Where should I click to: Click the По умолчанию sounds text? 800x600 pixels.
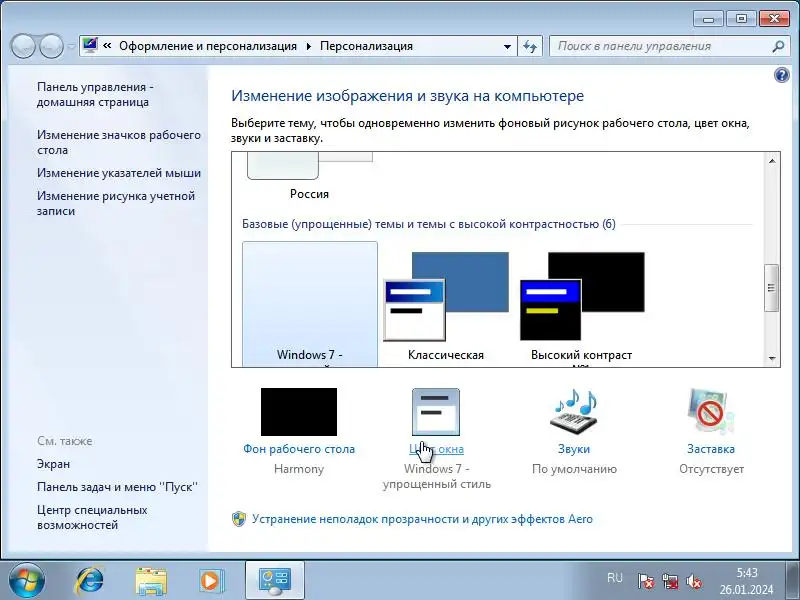(x=574, y=469)
